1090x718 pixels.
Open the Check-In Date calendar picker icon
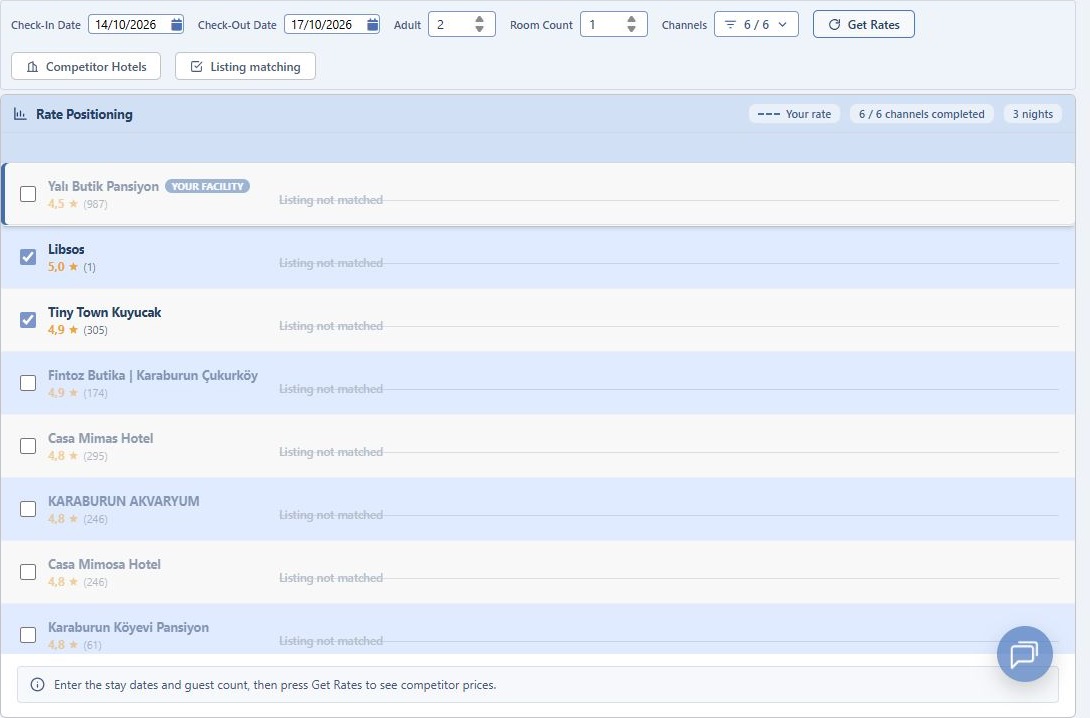click(x=177, y=24)
